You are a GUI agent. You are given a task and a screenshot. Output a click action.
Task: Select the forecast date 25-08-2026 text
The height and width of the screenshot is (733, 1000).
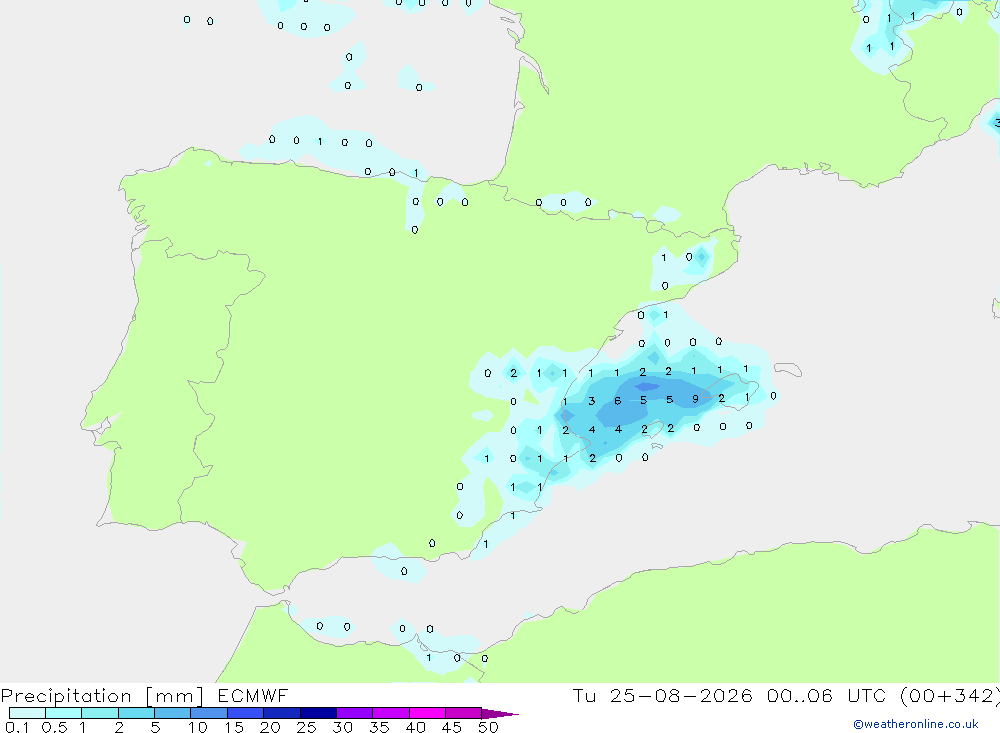pyautogui.click(x=680, y=695)
